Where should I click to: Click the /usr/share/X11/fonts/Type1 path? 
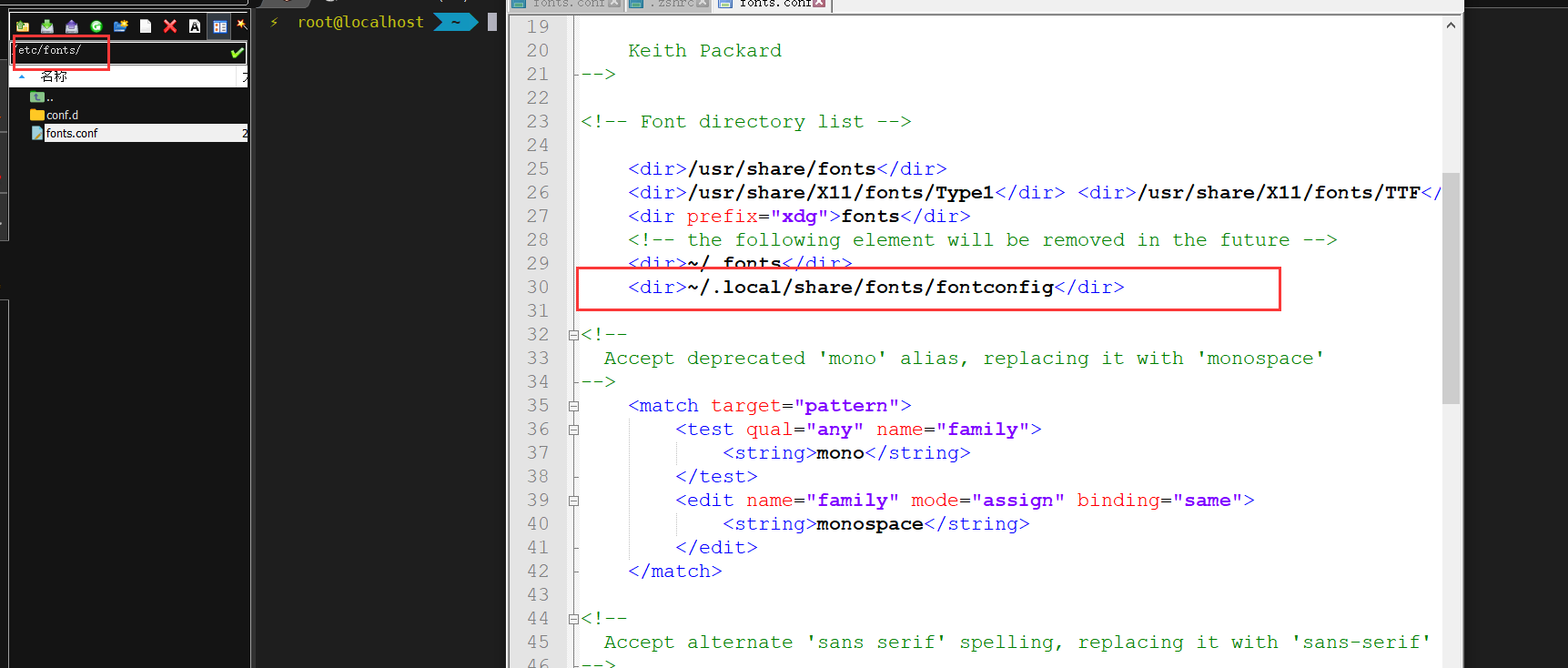pyautogui.click(x=841, y=193)
